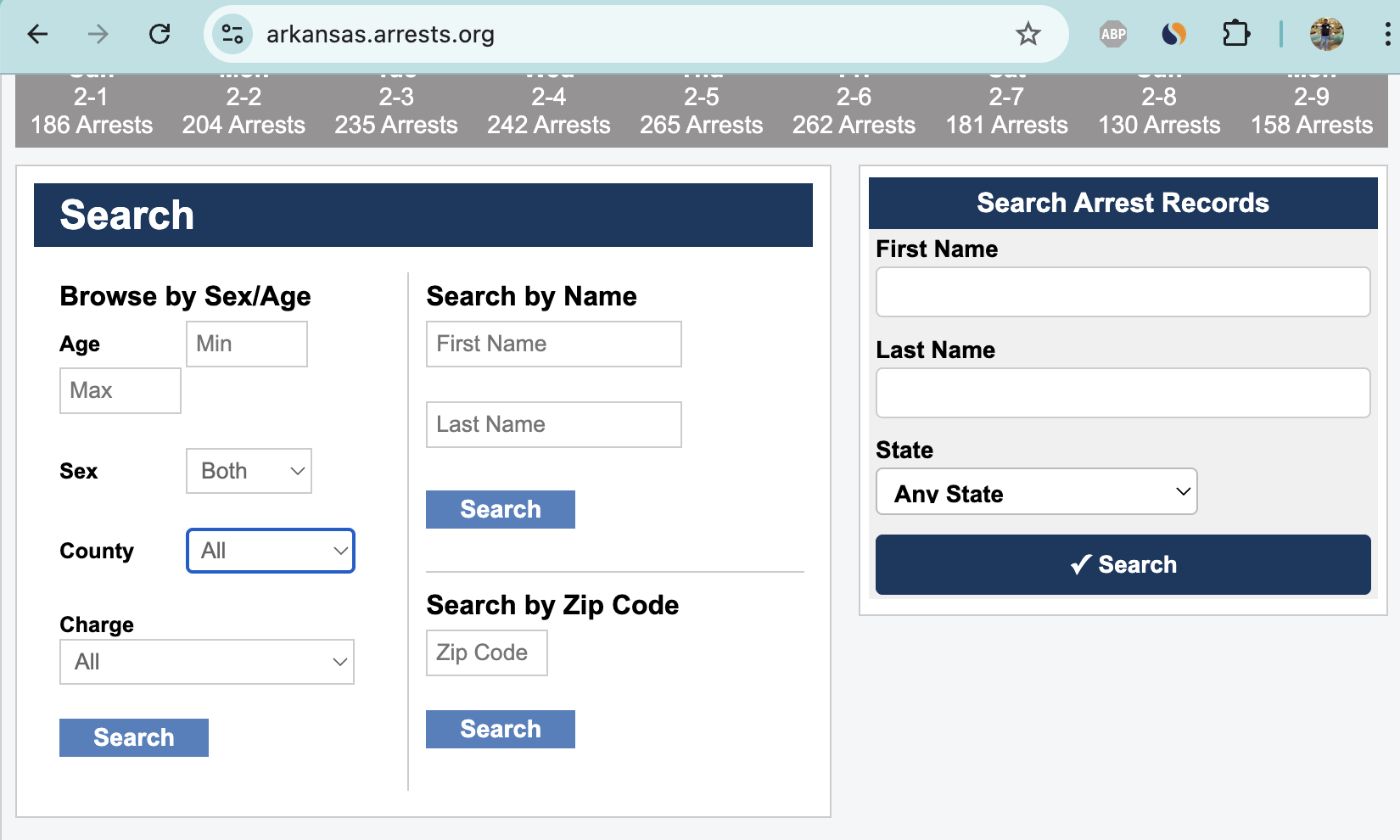Reload the arkansas.arrests.org page
Screen dimensions: 1400x840
click(x=159, y=34)
